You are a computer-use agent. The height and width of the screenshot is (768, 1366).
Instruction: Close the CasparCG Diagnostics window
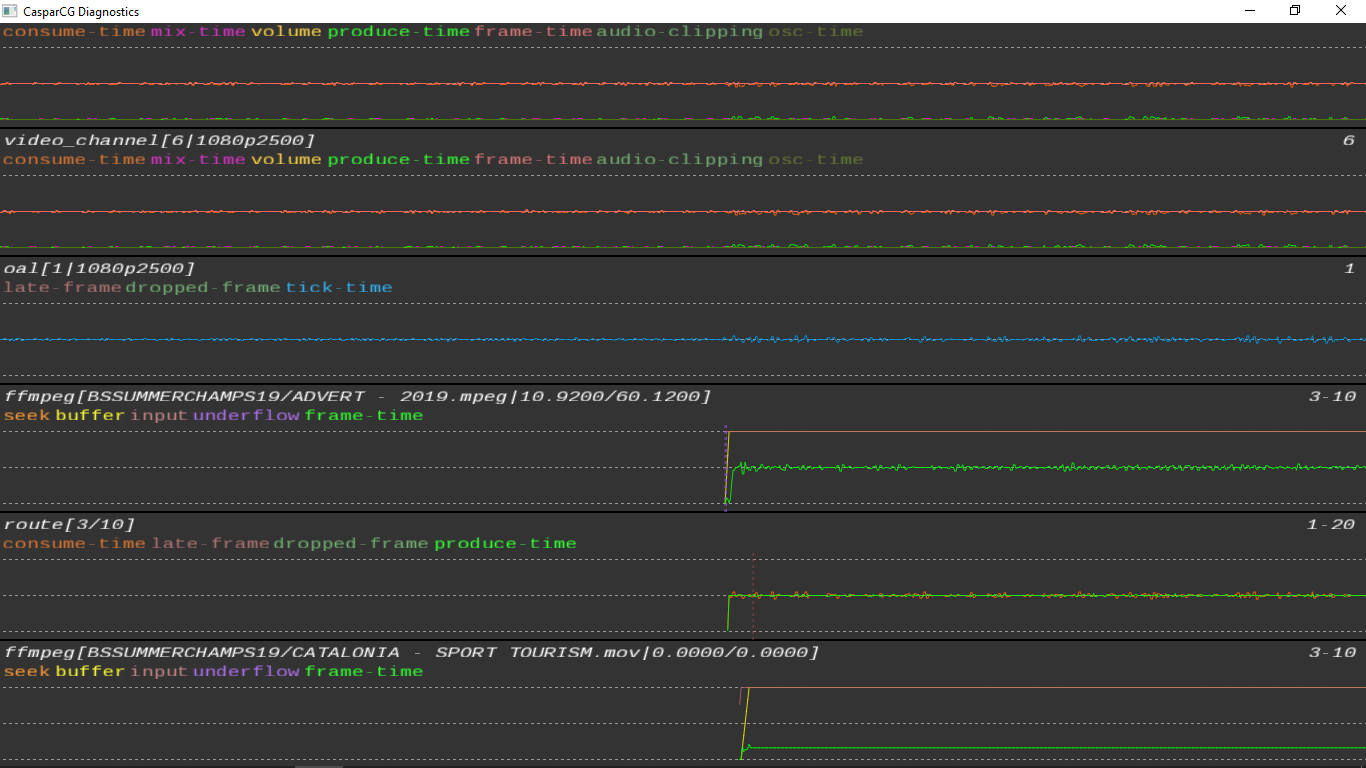tap(1342, 11)
